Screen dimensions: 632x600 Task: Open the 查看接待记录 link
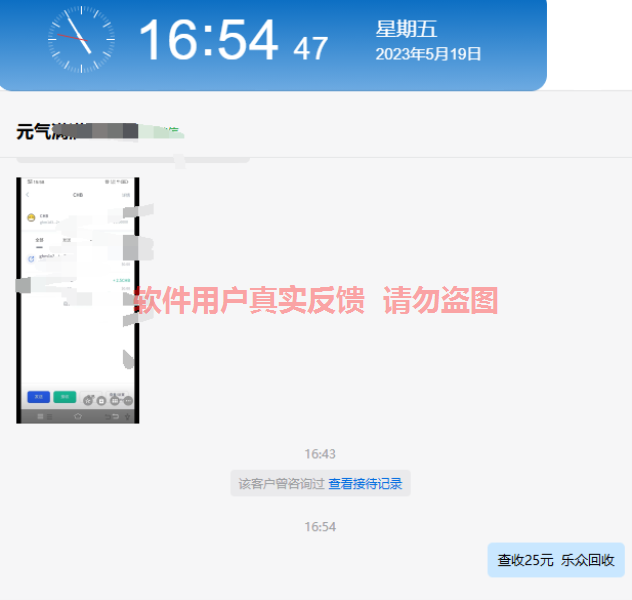(x=365, y=483)
